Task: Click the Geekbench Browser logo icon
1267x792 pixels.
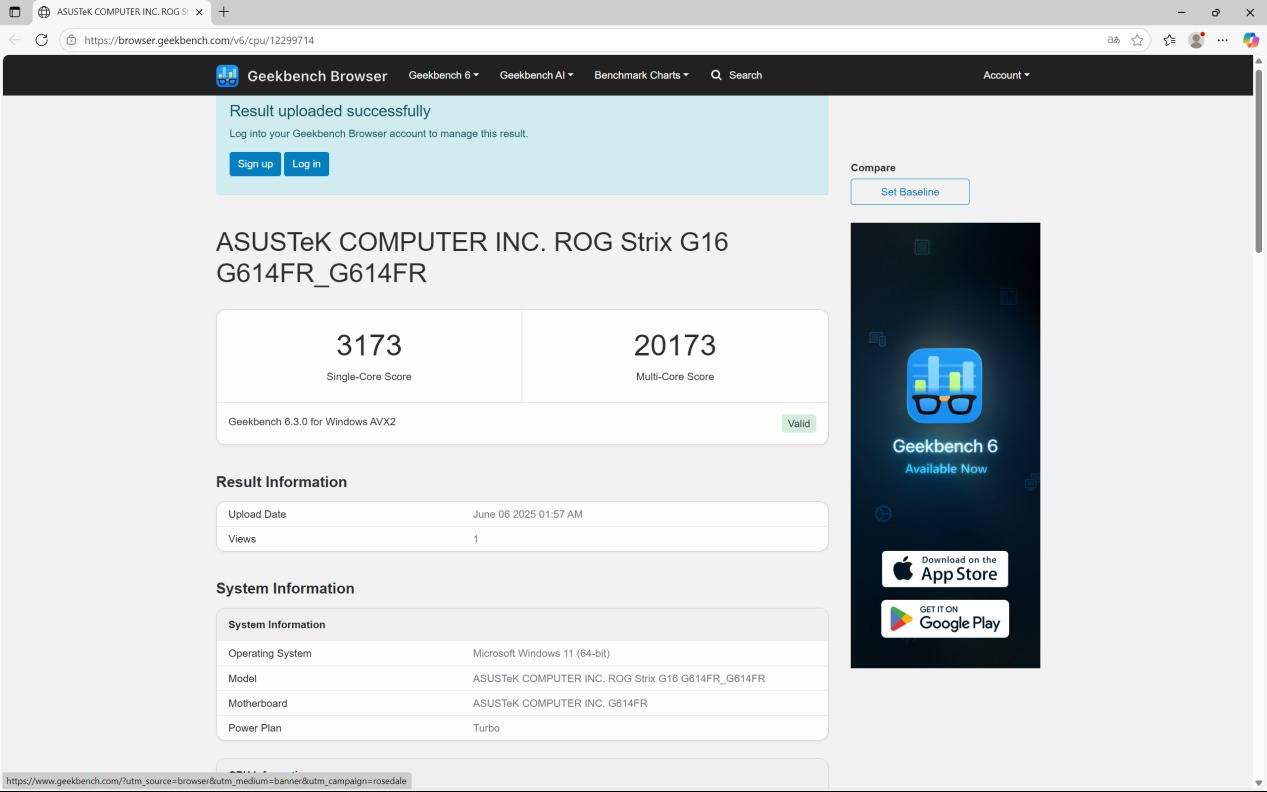Action: 227,76
